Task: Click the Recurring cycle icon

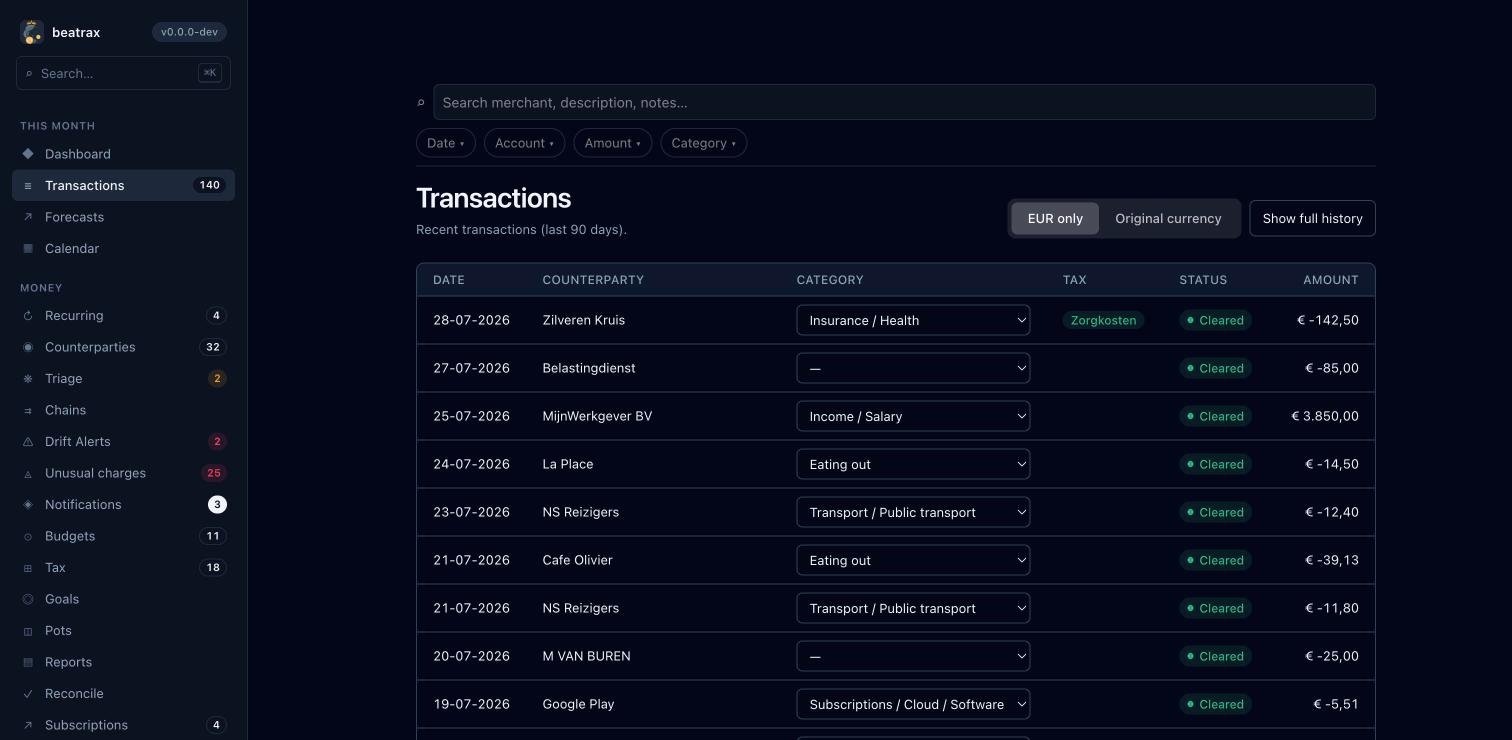Action: 28,316
